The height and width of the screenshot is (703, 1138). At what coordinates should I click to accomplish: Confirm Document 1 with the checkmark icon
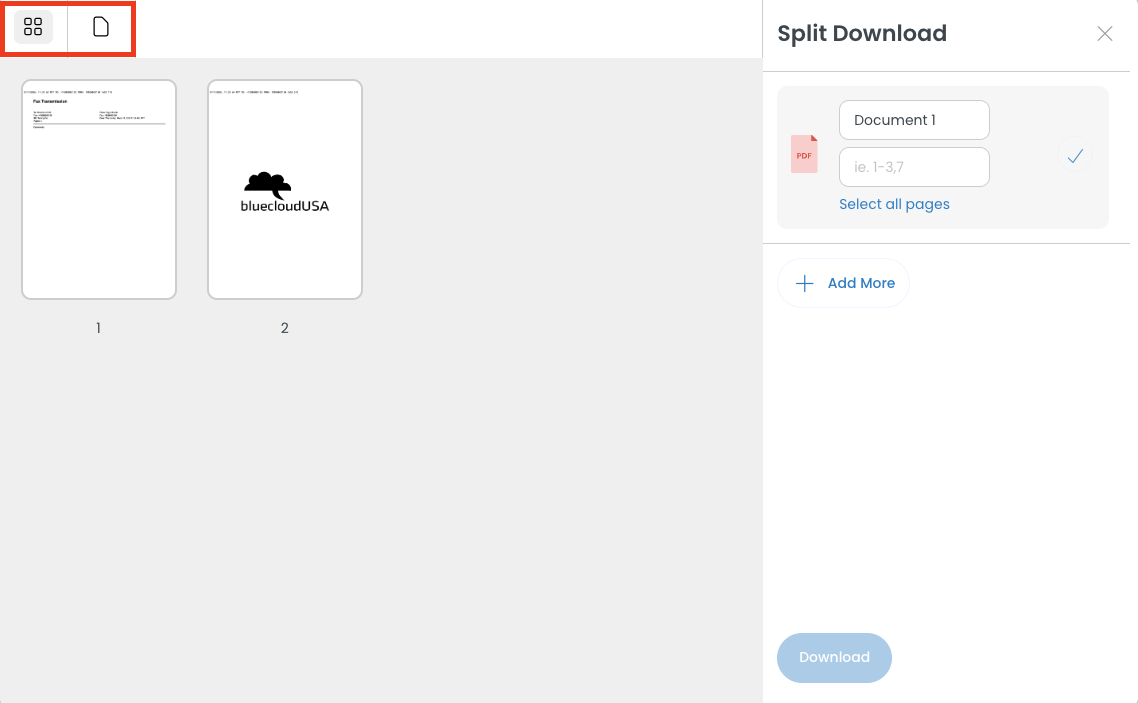point(1075,156)
